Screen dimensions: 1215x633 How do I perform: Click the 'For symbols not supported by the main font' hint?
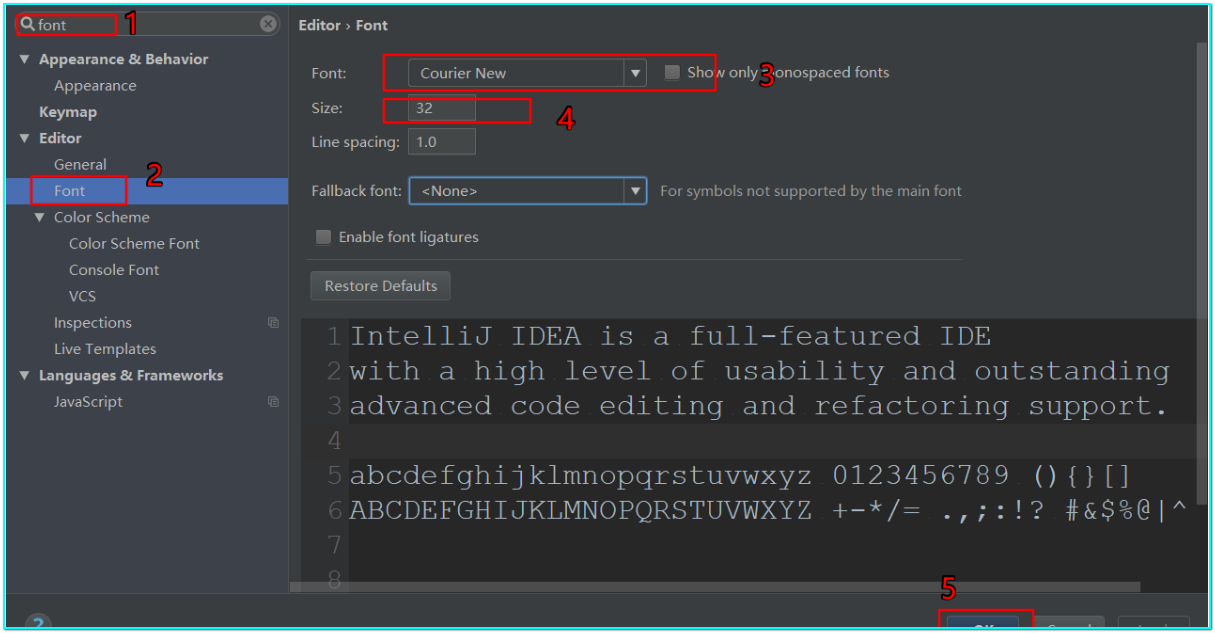pyautogui.click(x=811, y=190)
